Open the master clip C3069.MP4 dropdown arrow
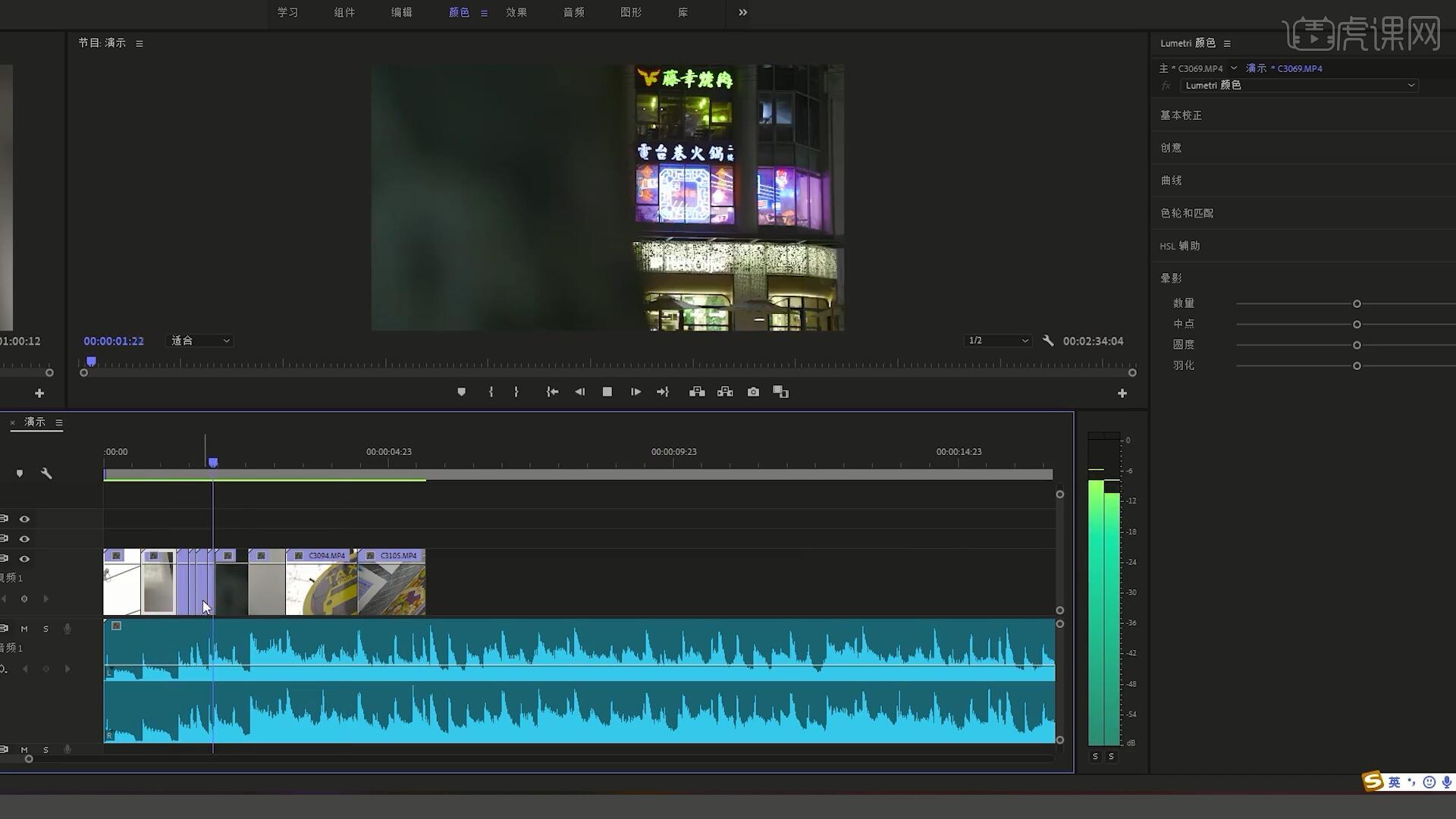This screenshot has height=819, width=1456. [1234, 68]
